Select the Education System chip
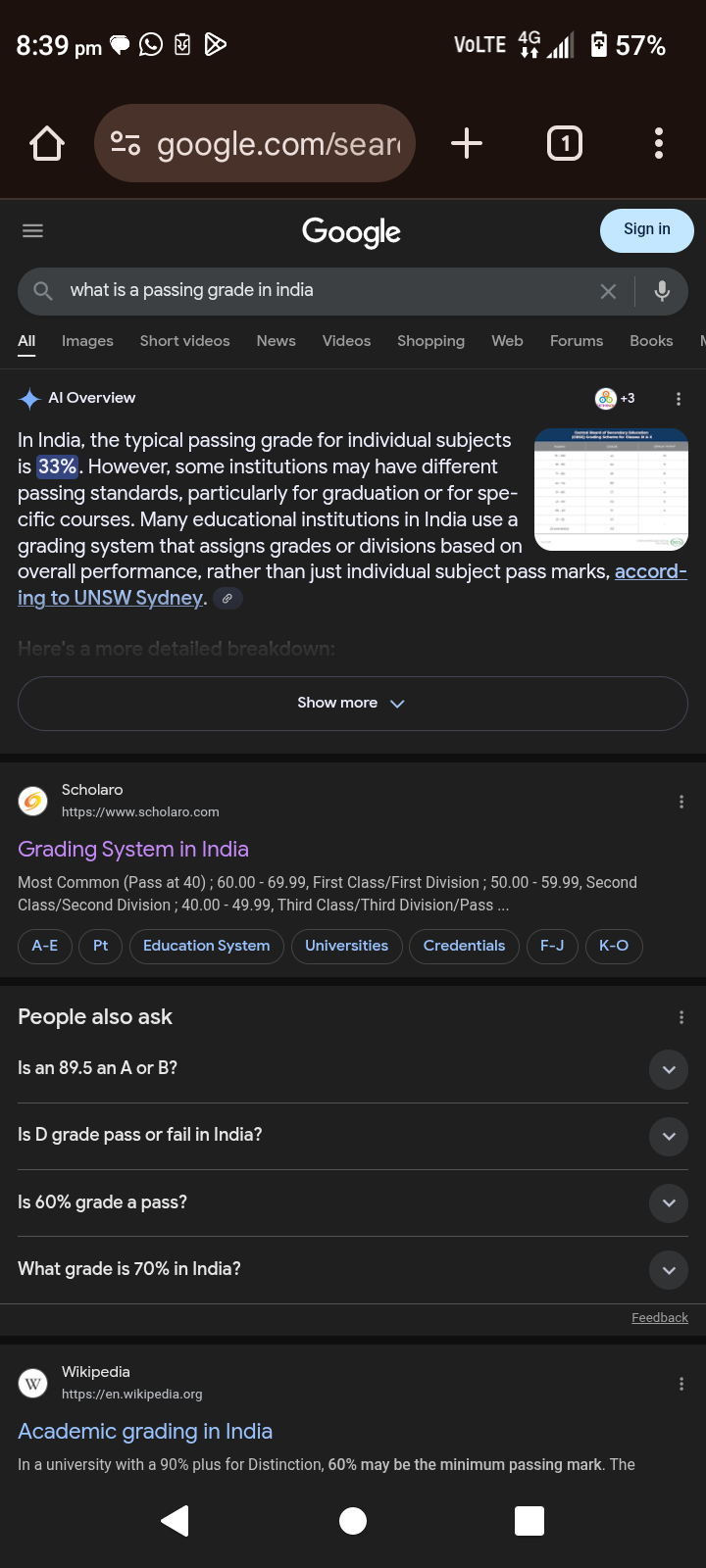Screen dimensions: 706x1568 point(207,946)
